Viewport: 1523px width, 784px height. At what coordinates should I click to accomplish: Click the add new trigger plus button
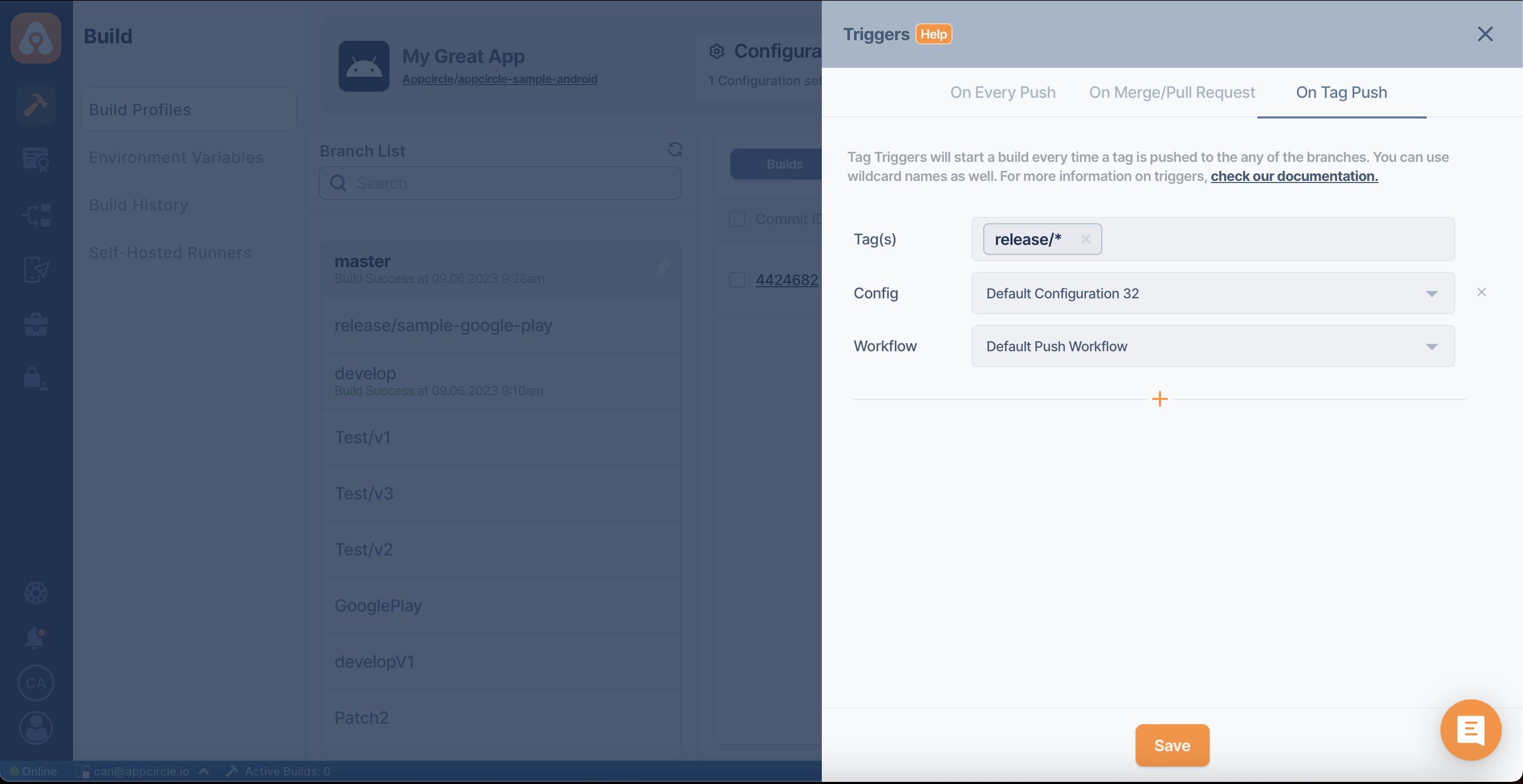(x=1160, y=399)
